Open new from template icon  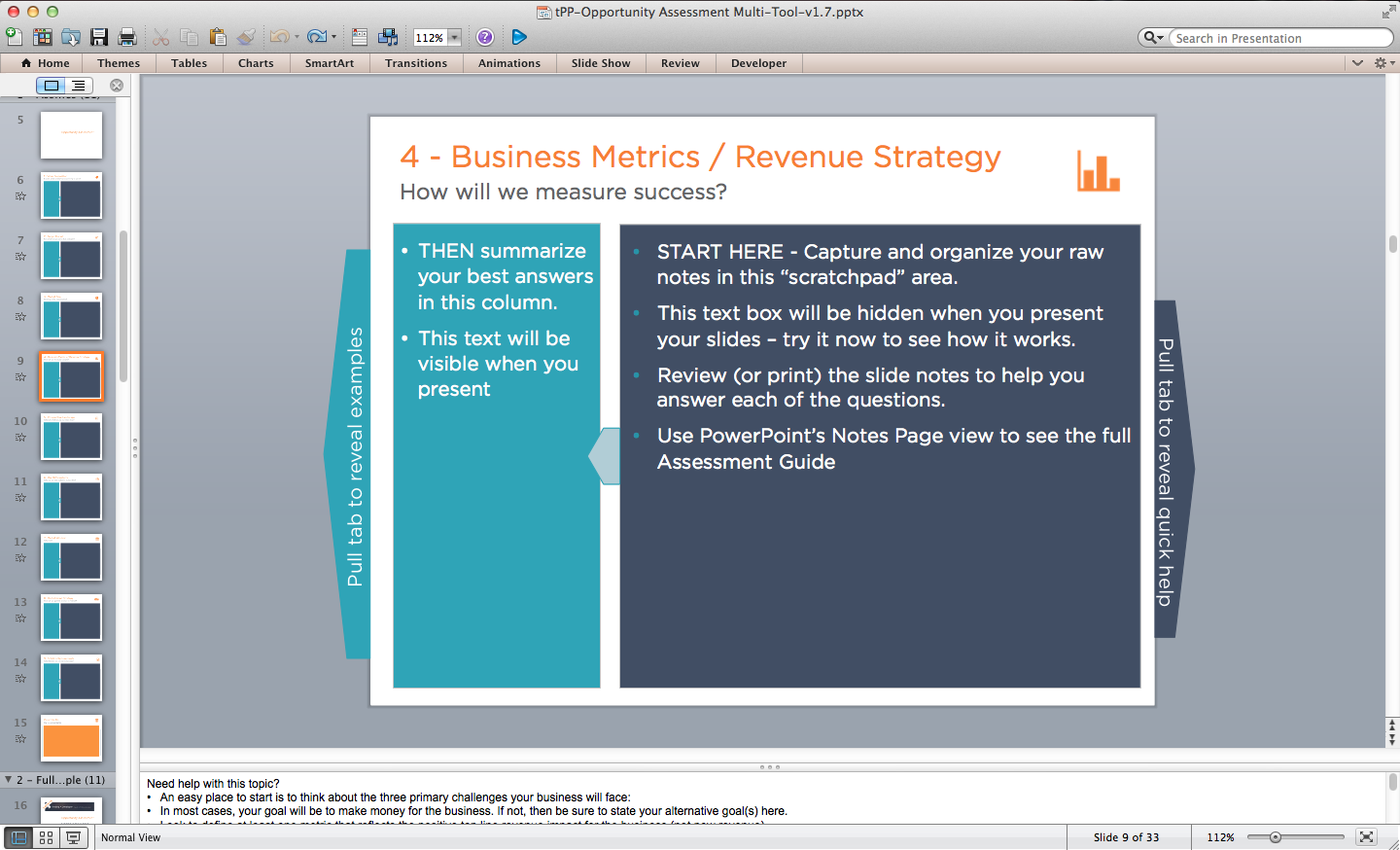tap(43, 37)
